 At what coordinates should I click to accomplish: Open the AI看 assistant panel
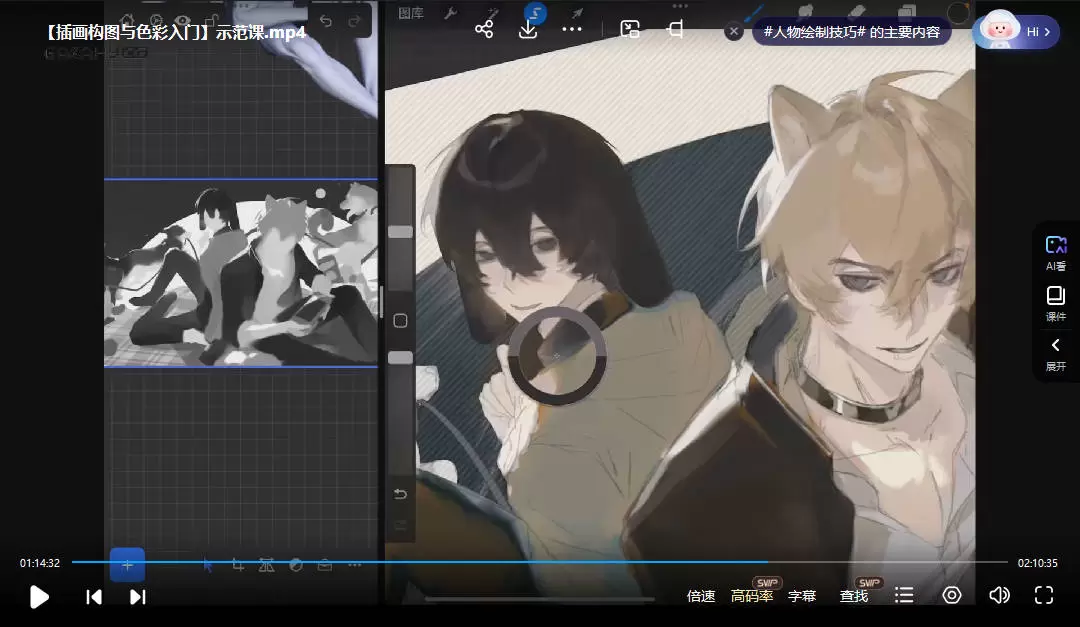pos(1055,252)
